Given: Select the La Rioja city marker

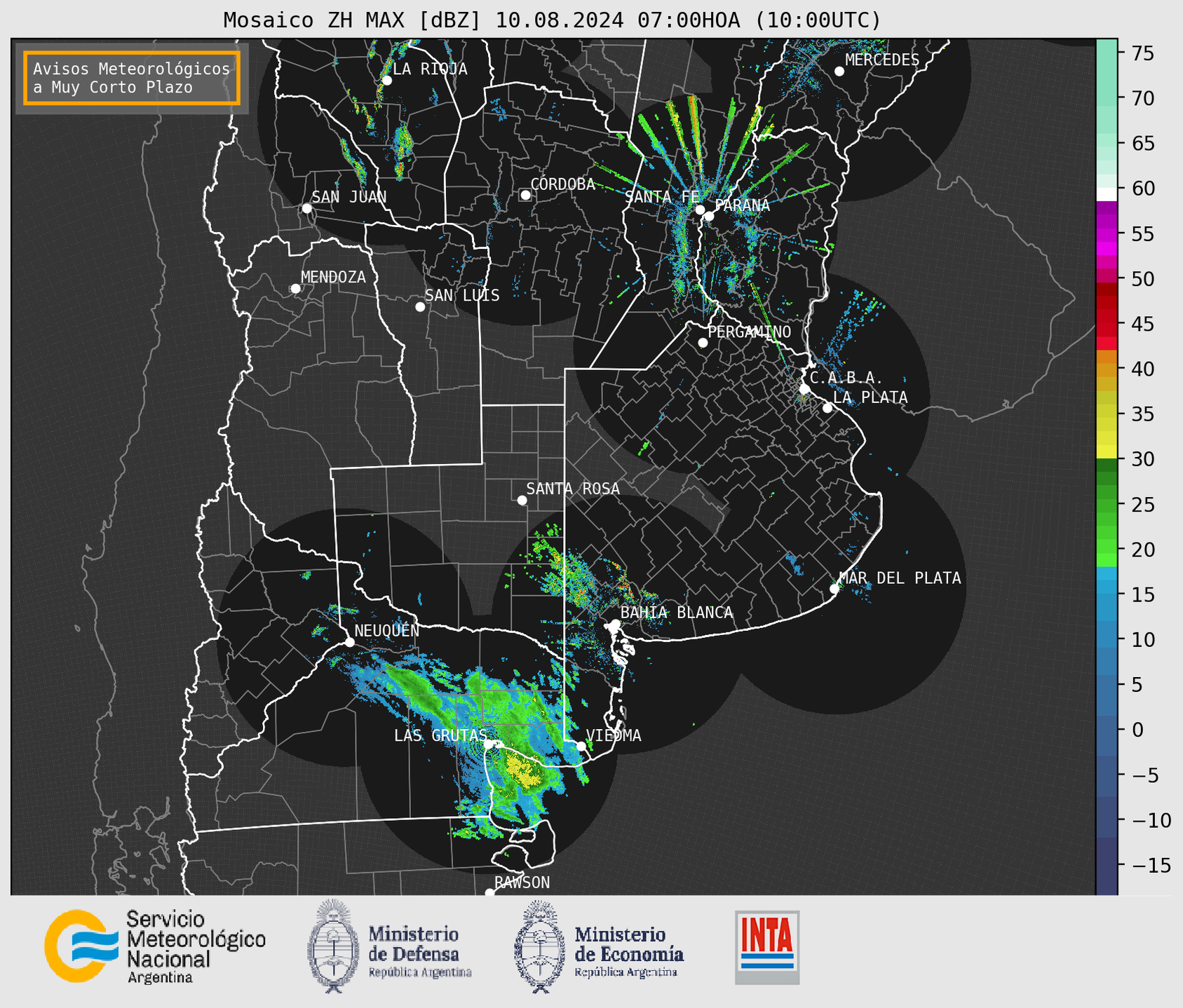Looking at the screenshot, I should point(386,81).
